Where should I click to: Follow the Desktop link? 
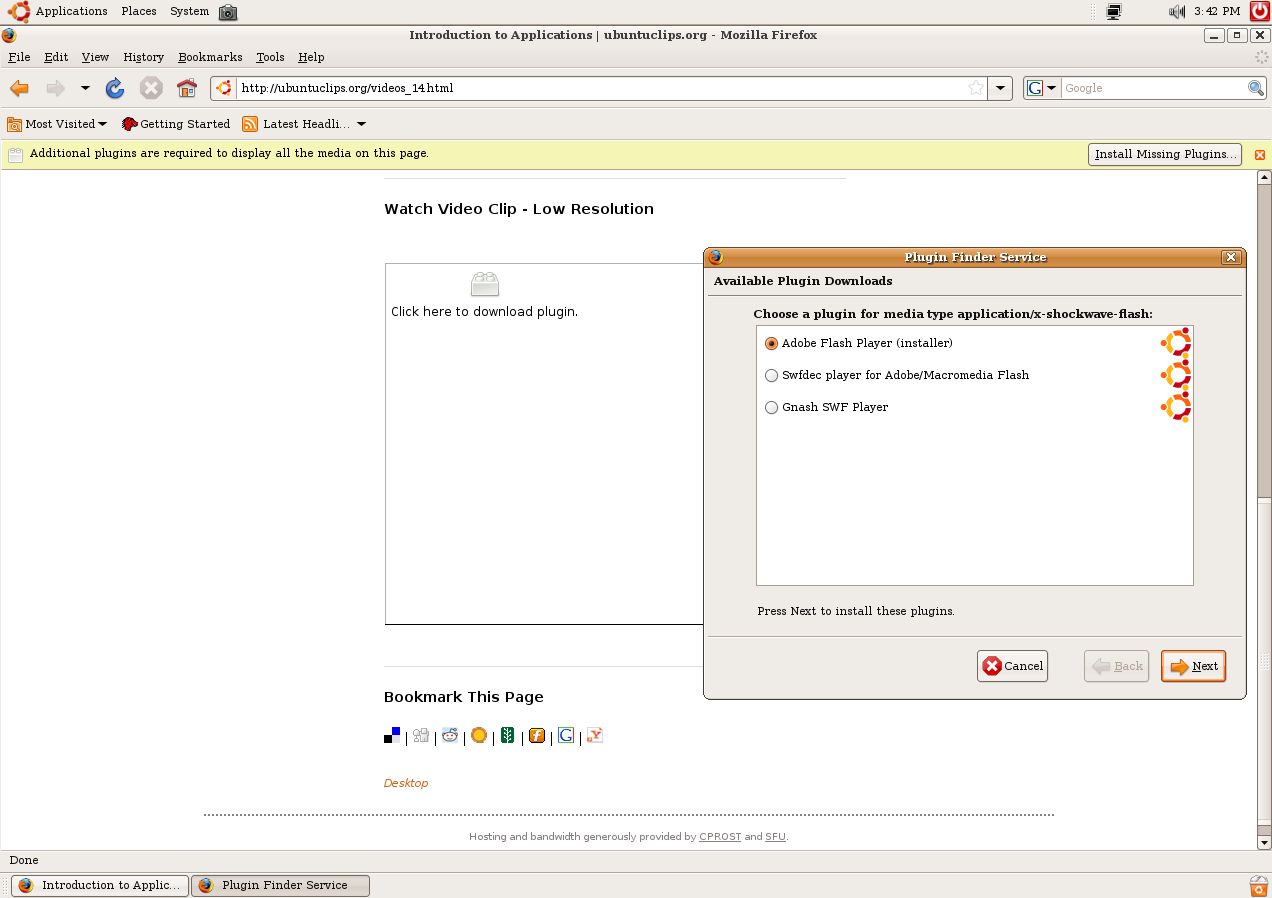pos(406,783)
